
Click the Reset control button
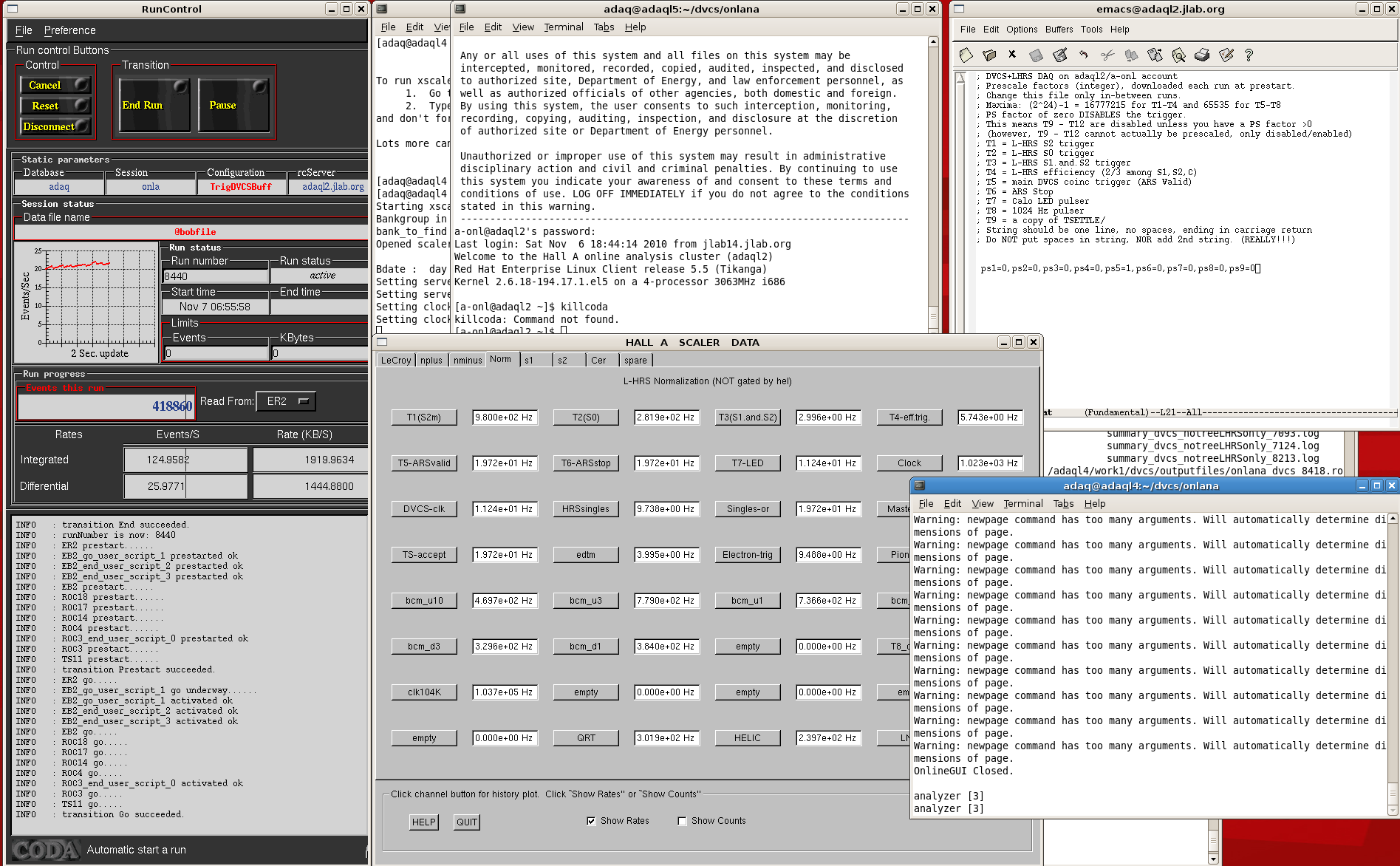(55, 106)
